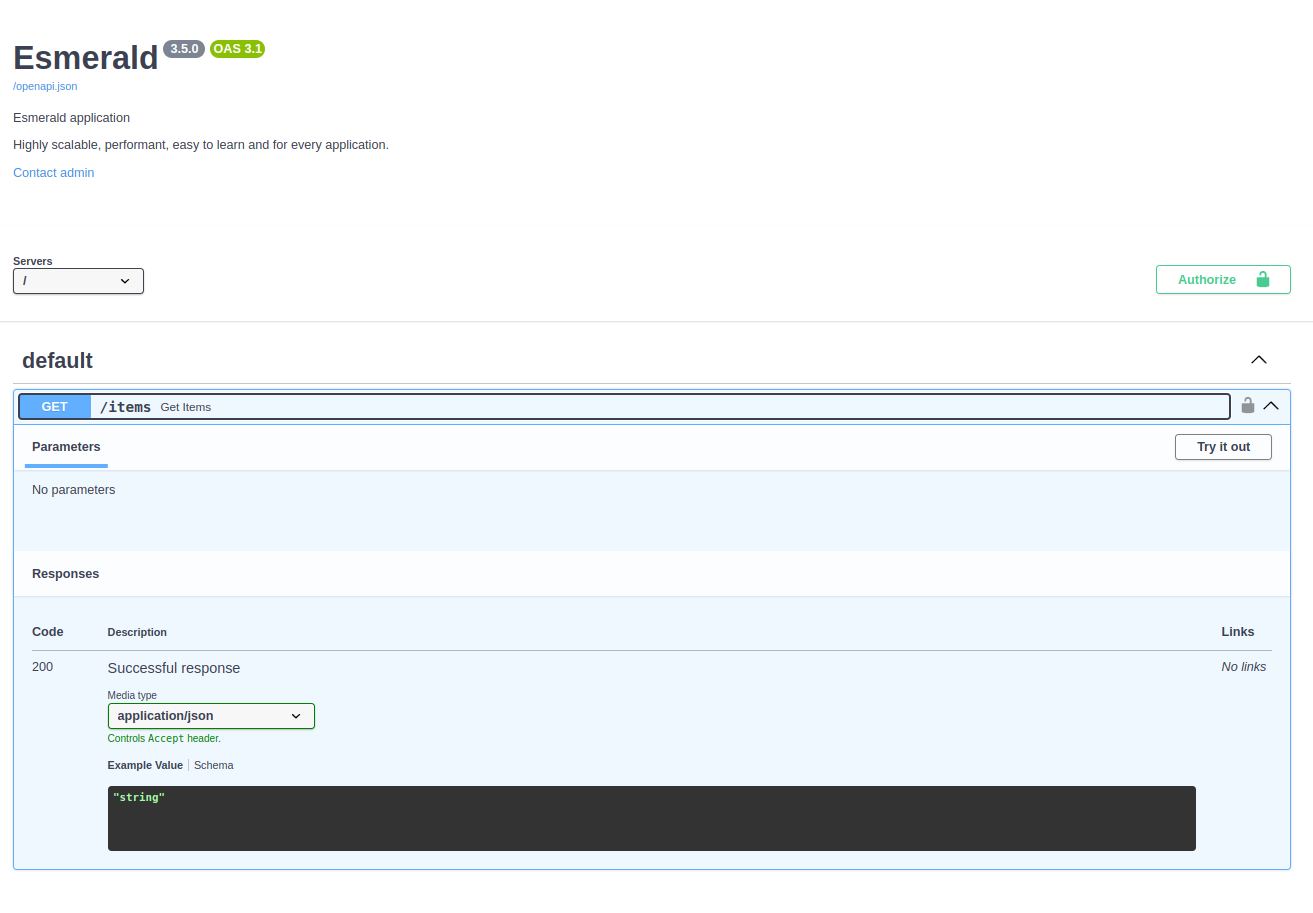
Task: Click the Highly scalable, performant tagline
Action: pyautogui.click(x=201, y=145)
